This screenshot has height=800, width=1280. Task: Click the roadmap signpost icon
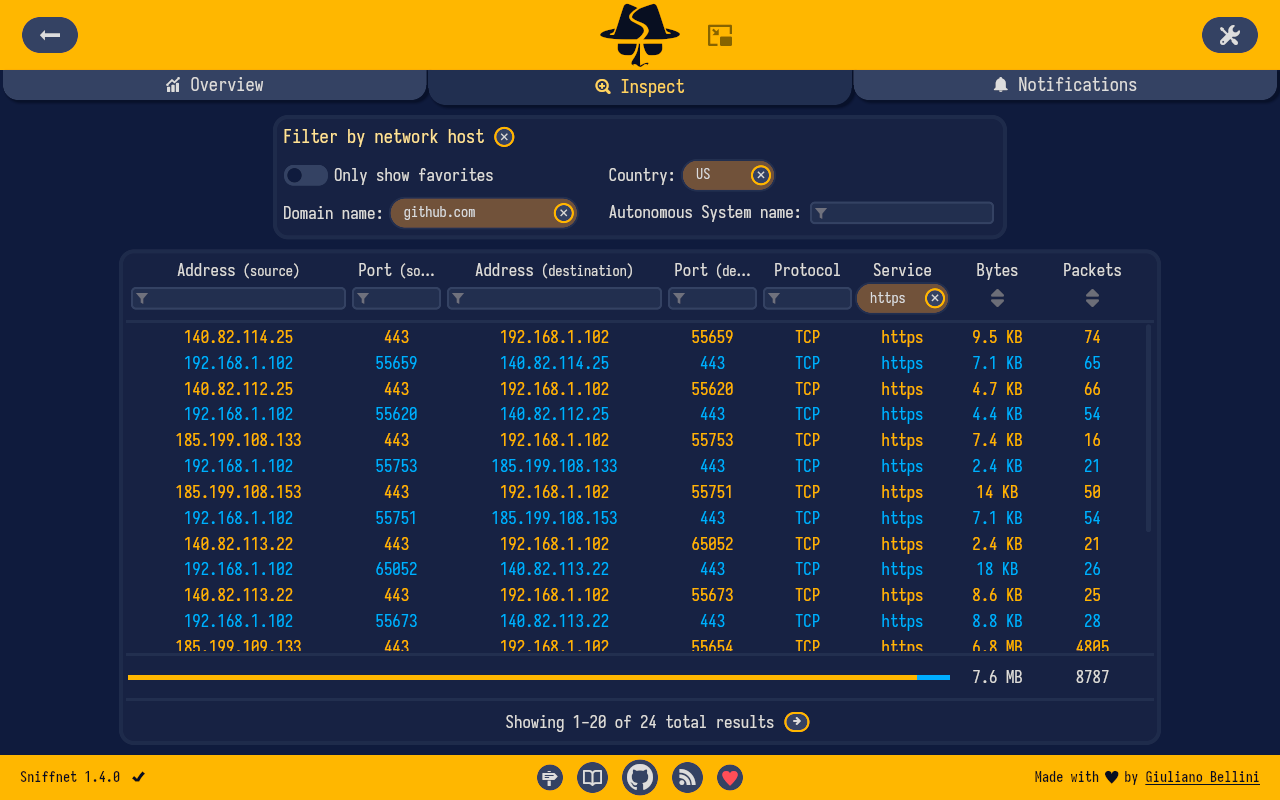pos(549,777)
